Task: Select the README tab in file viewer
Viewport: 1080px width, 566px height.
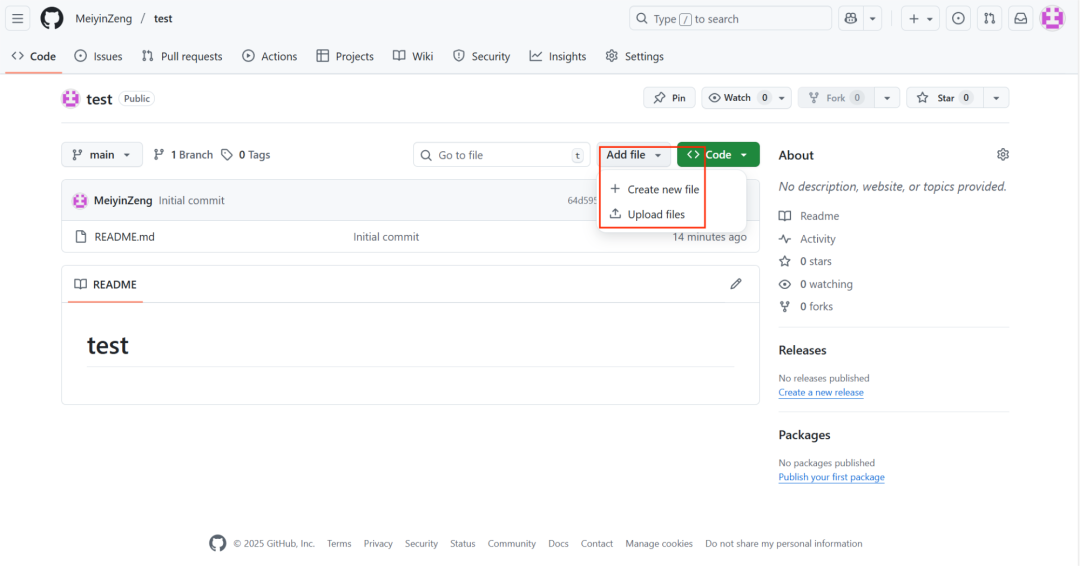Action: [x=105, y=284]
